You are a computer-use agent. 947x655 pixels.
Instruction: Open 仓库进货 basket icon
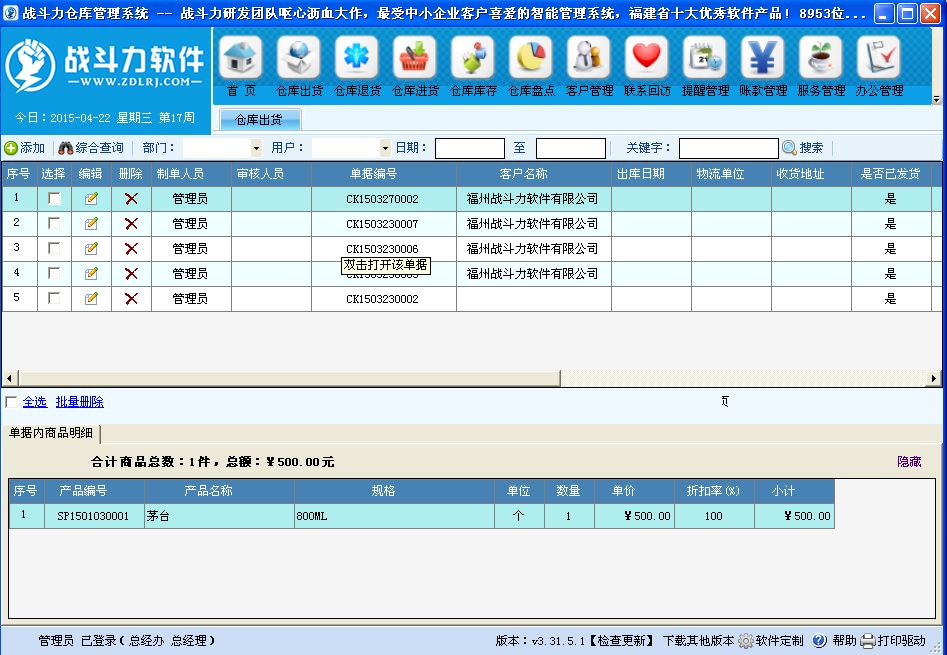pyautogui.click(x=415, y=59)
